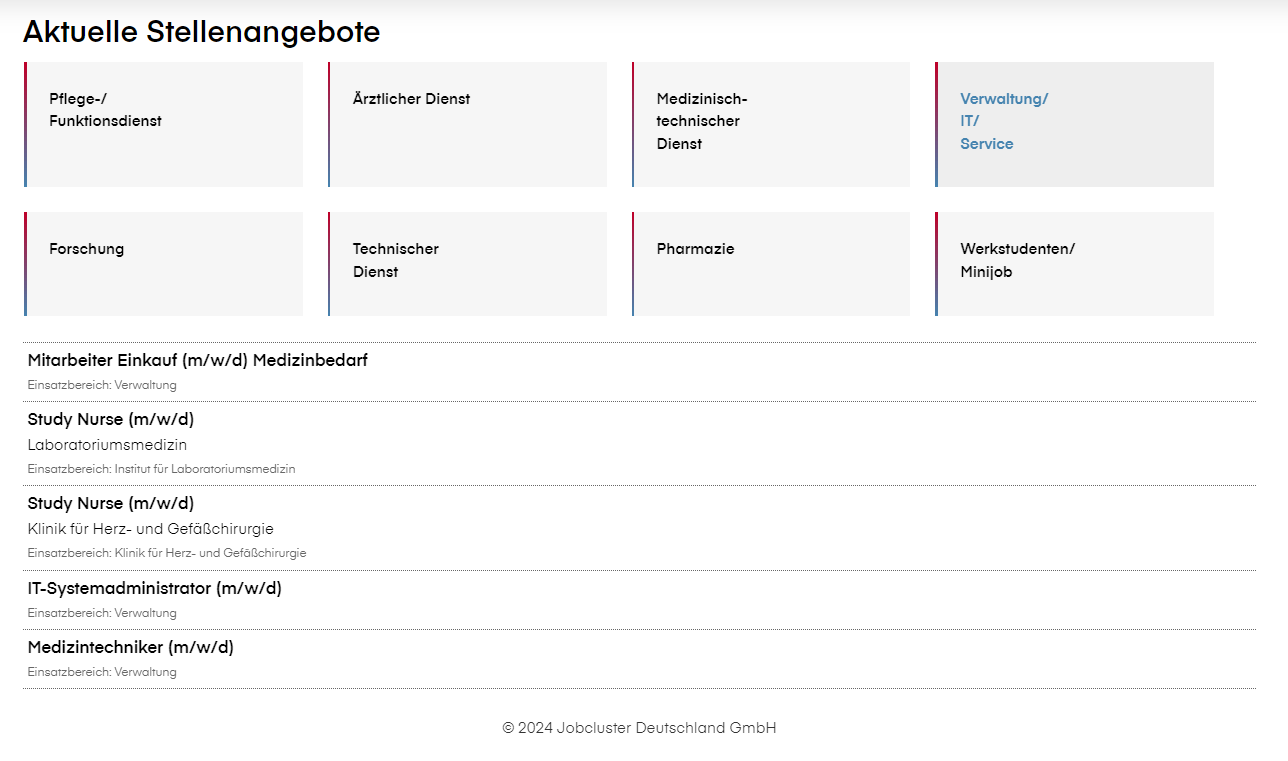The height and width of the screenshot is (761, 1288).
Task: Open the Medizintechniker (m/w/d) job posting
Action: 131,647
